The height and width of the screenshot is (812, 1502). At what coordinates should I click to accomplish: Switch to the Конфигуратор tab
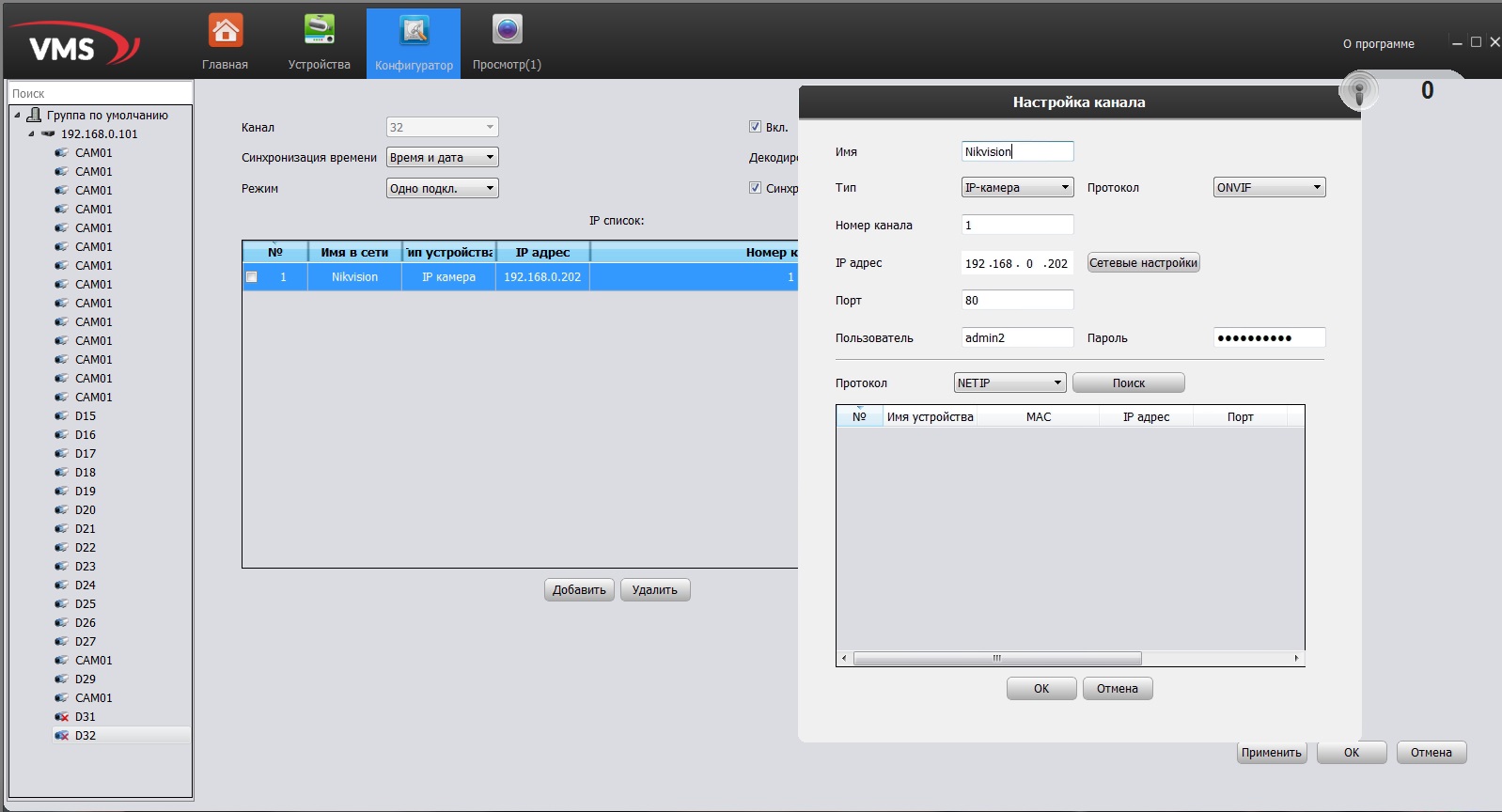coord(414,43)
